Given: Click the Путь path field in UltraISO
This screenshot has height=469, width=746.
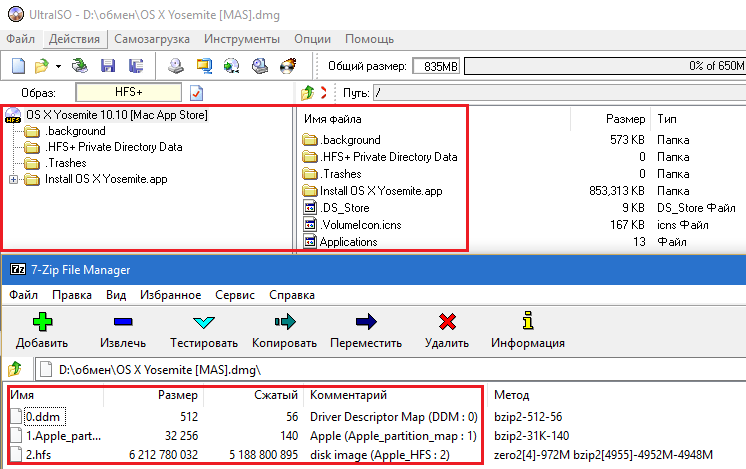Looking at the screenshot, I should click(x=560, y=93).
